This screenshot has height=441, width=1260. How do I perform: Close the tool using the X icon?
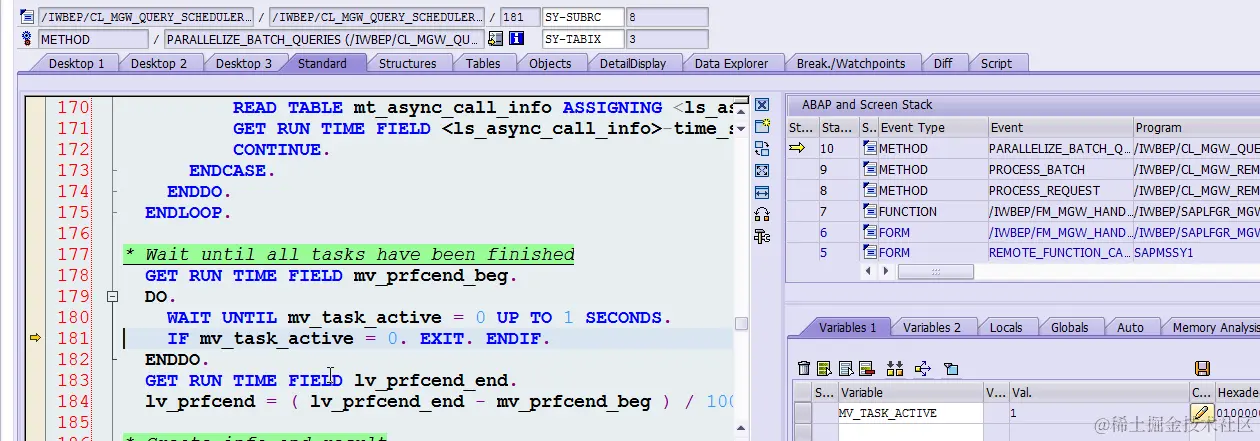pyautogui.click(x=762, y=104)
